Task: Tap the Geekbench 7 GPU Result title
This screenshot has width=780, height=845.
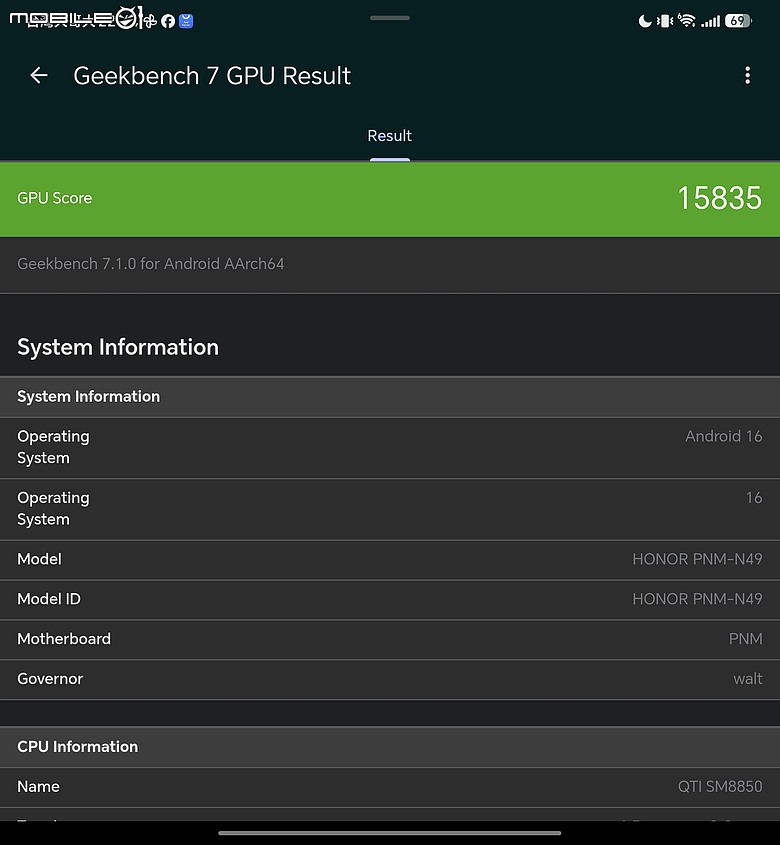Action: point(212,76)
